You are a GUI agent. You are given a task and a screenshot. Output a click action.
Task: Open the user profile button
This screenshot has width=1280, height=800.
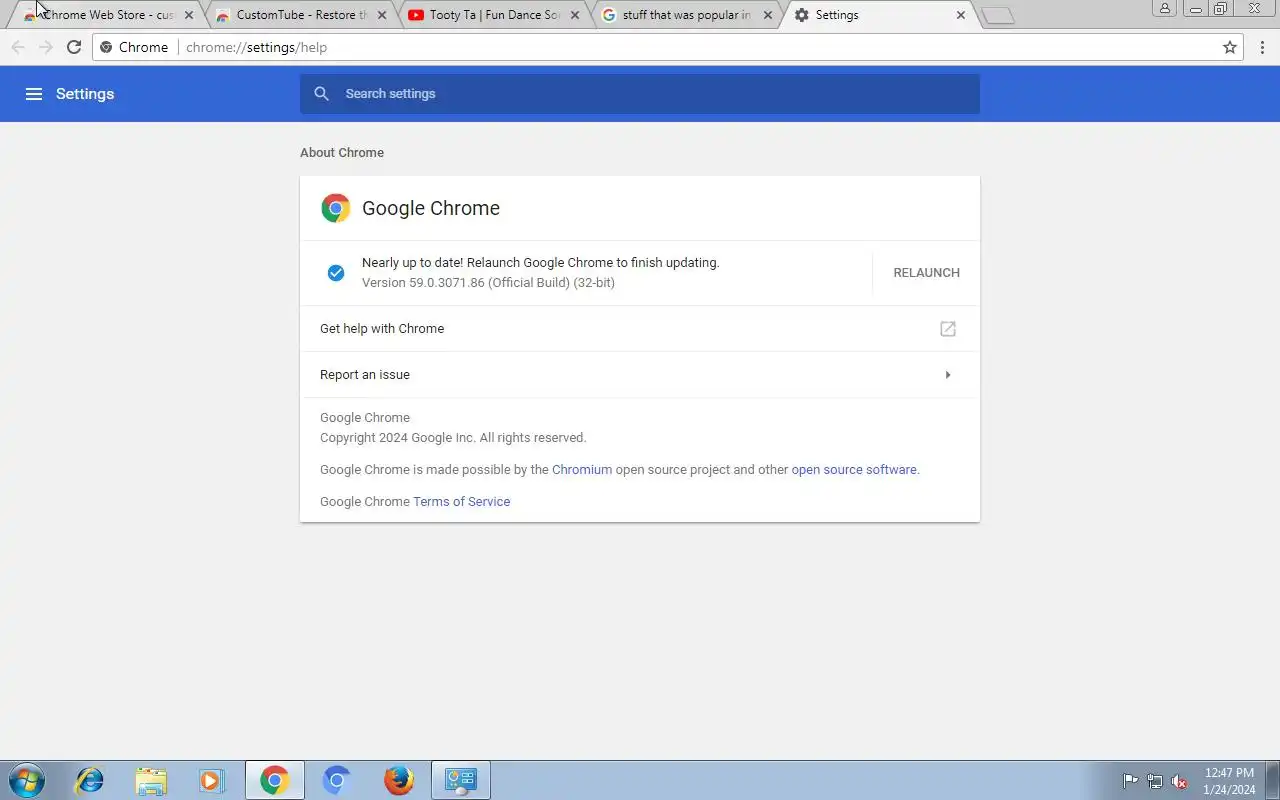coord(1165,9)
